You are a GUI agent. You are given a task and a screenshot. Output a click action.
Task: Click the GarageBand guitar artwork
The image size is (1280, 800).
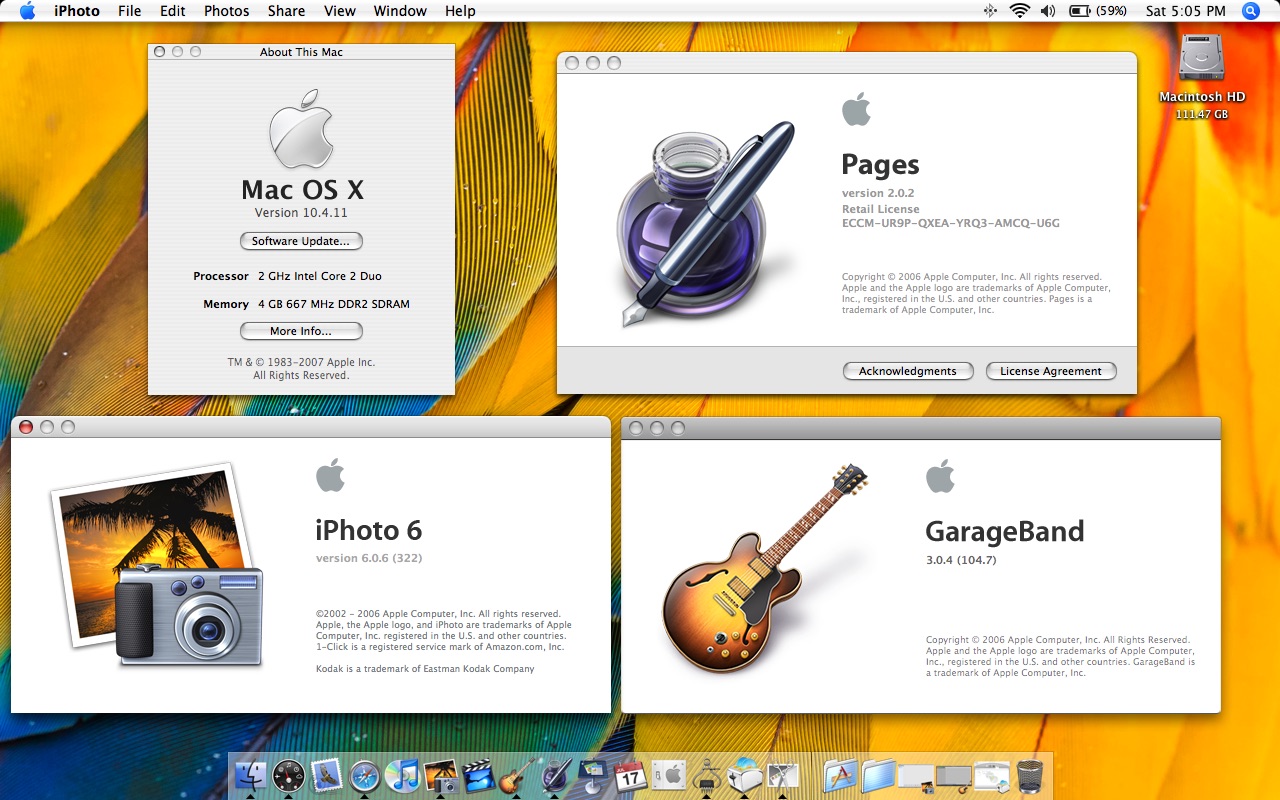pyautogui.click(x=764, y=570)
